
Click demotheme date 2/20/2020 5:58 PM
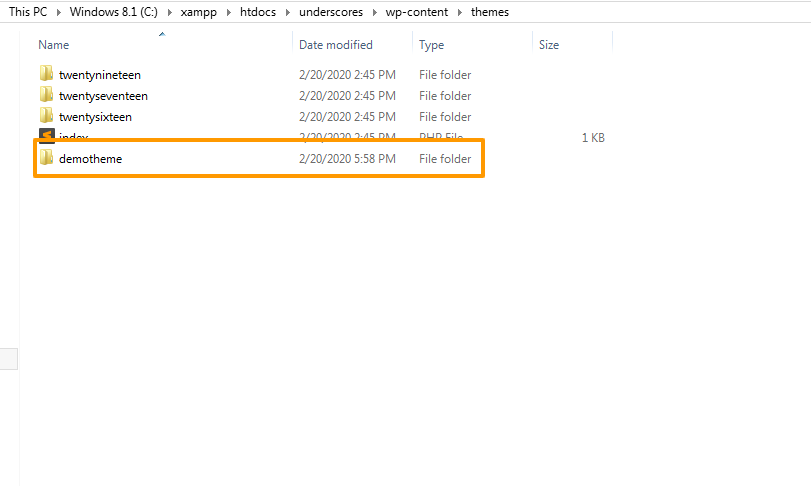pyautogui.click(x=347, y=159)
